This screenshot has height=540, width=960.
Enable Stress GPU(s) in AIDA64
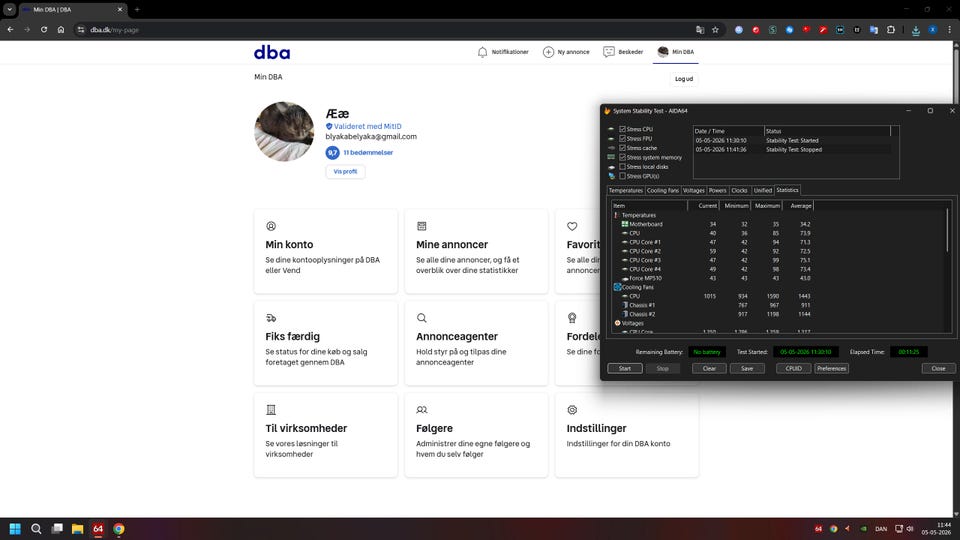point(622,176)
